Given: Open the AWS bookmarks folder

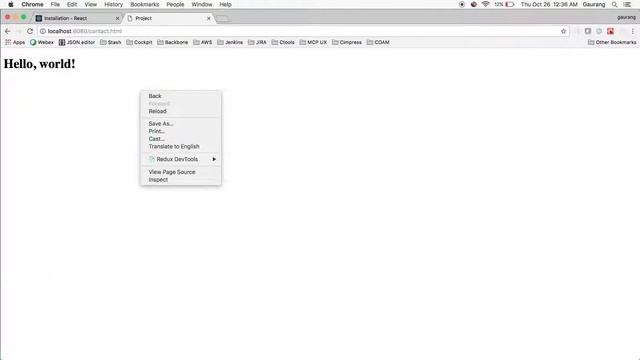Looking at the screenshot, I should pyautogui.click(x=202, y=42).
